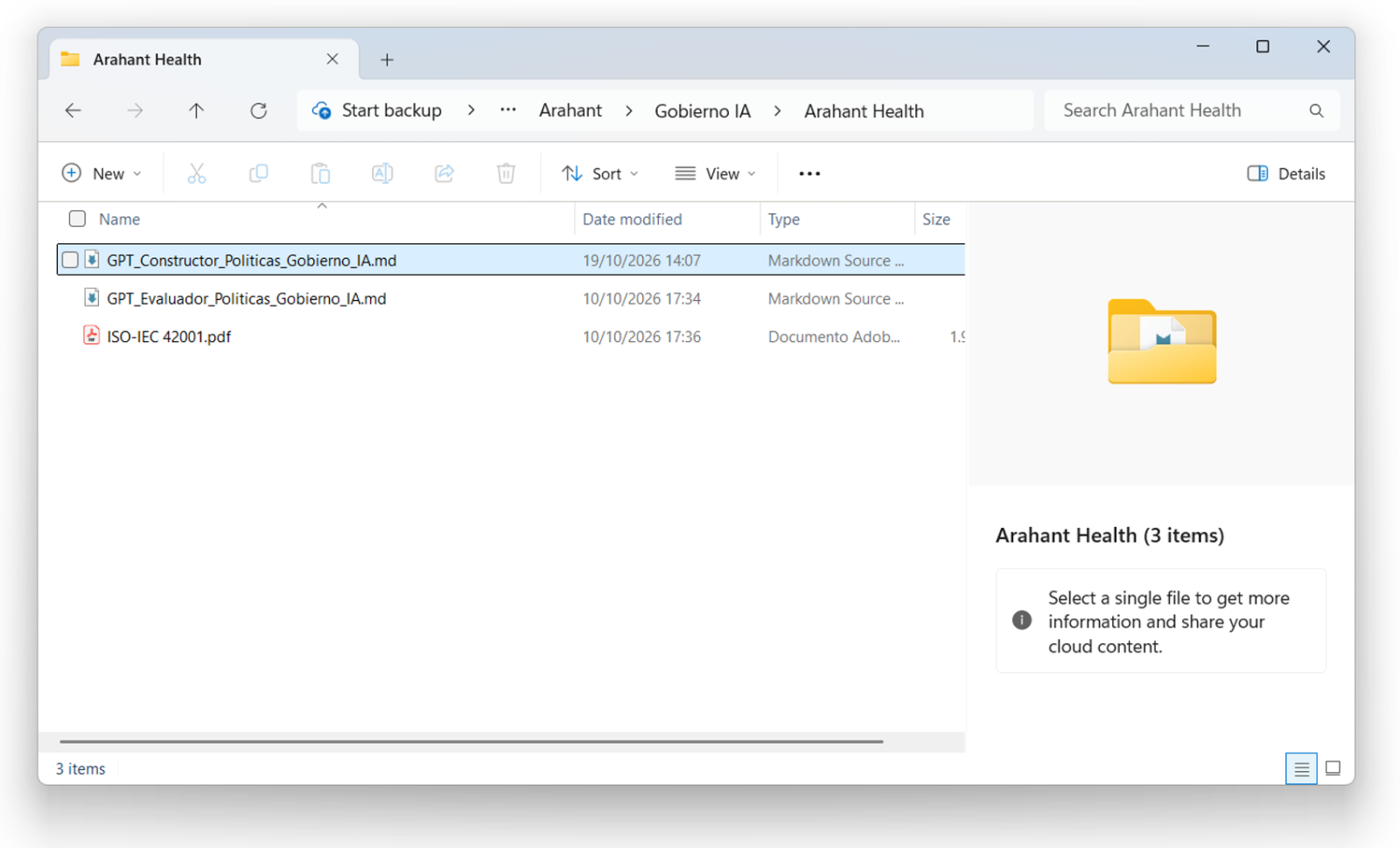Select the Arahant Health tab
The height and width of the screenshot is (848, 1400).
(x=203, y=60)
